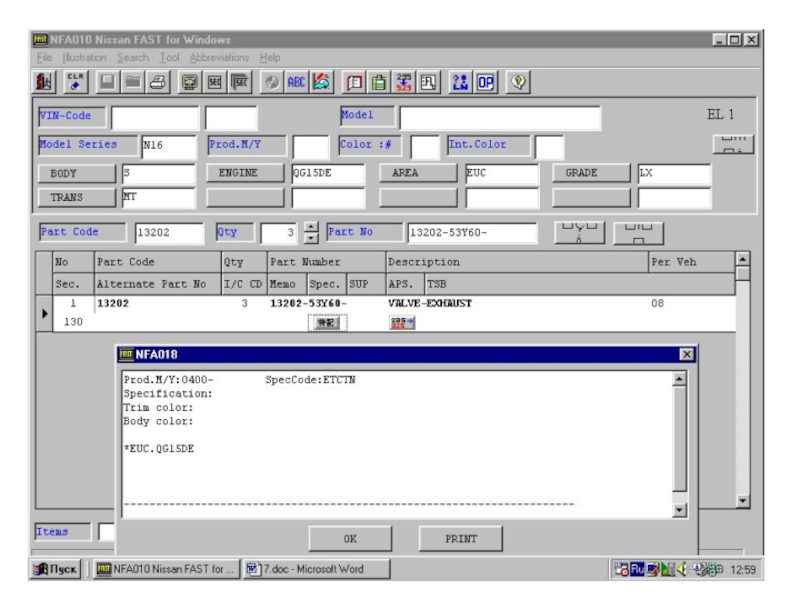Click the Int.Color input field
The width and height of the screenshot is (800, 600).
click(x=549, y=147)
